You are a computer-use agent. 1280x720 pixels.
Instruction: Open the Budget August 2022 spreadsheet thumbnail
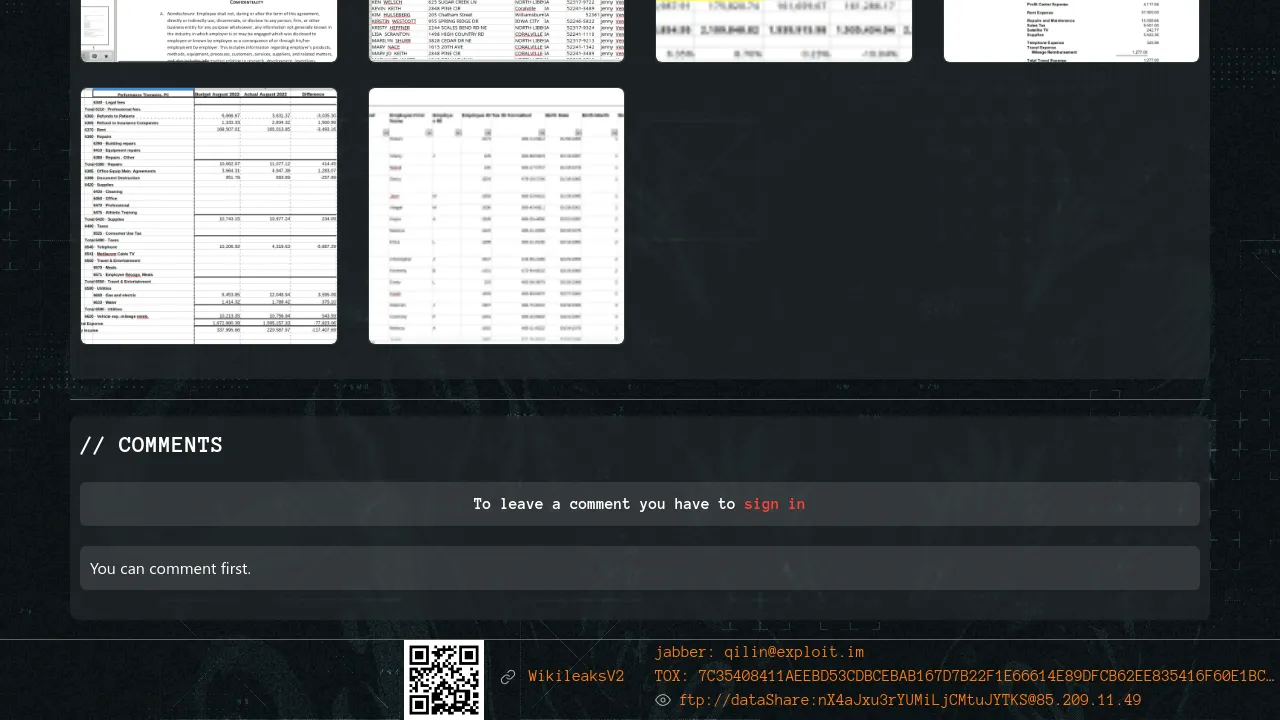tap(209, 216)
